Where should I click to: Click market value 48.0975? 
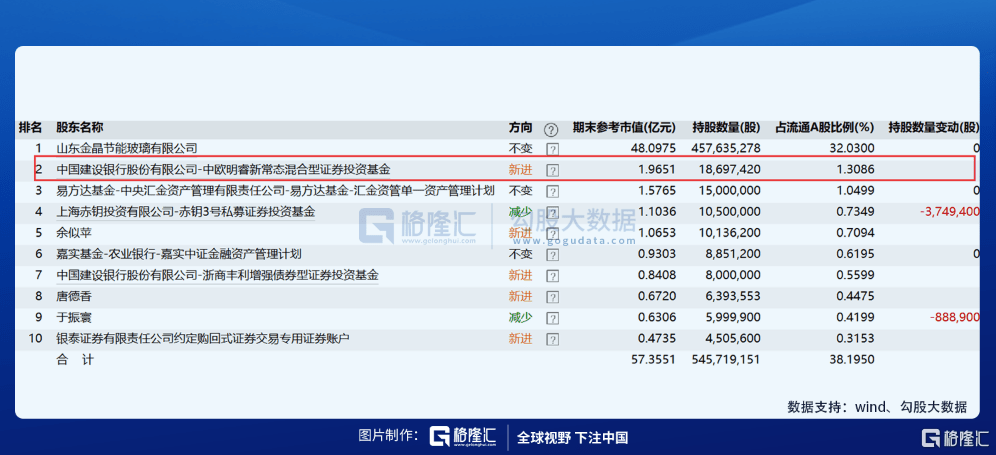tap(652, 148)
